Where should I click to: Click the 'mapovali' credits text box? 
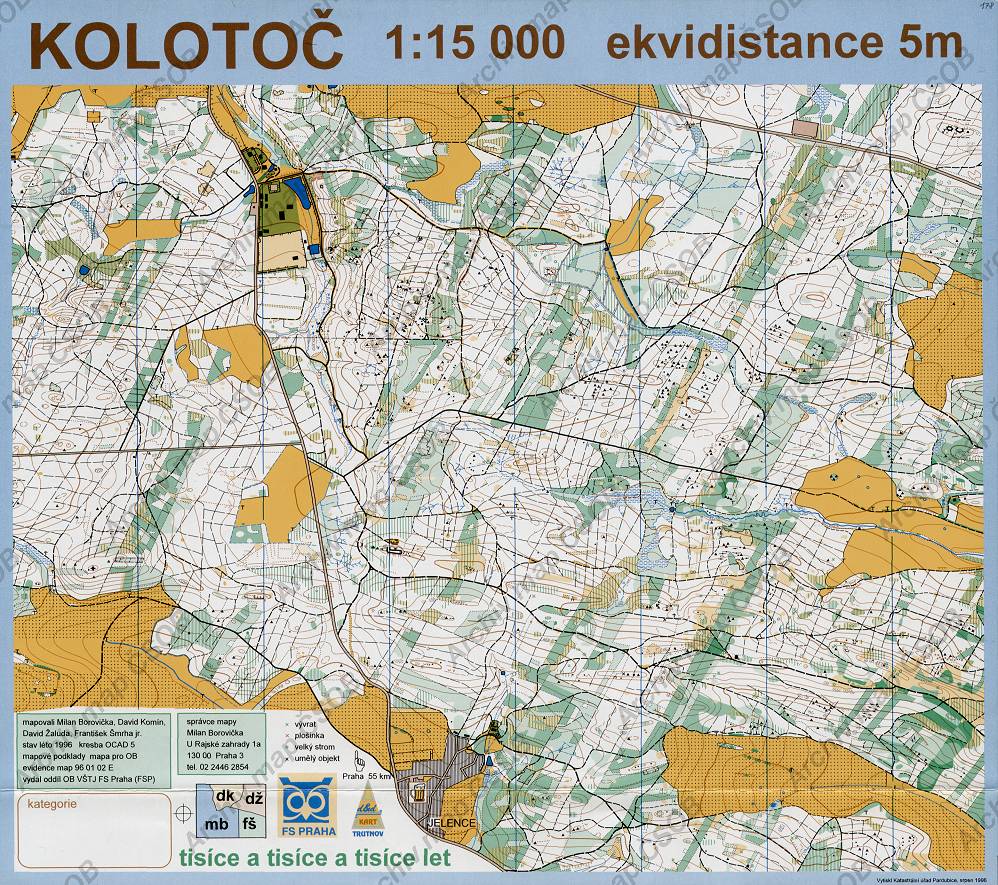(92, 750)
